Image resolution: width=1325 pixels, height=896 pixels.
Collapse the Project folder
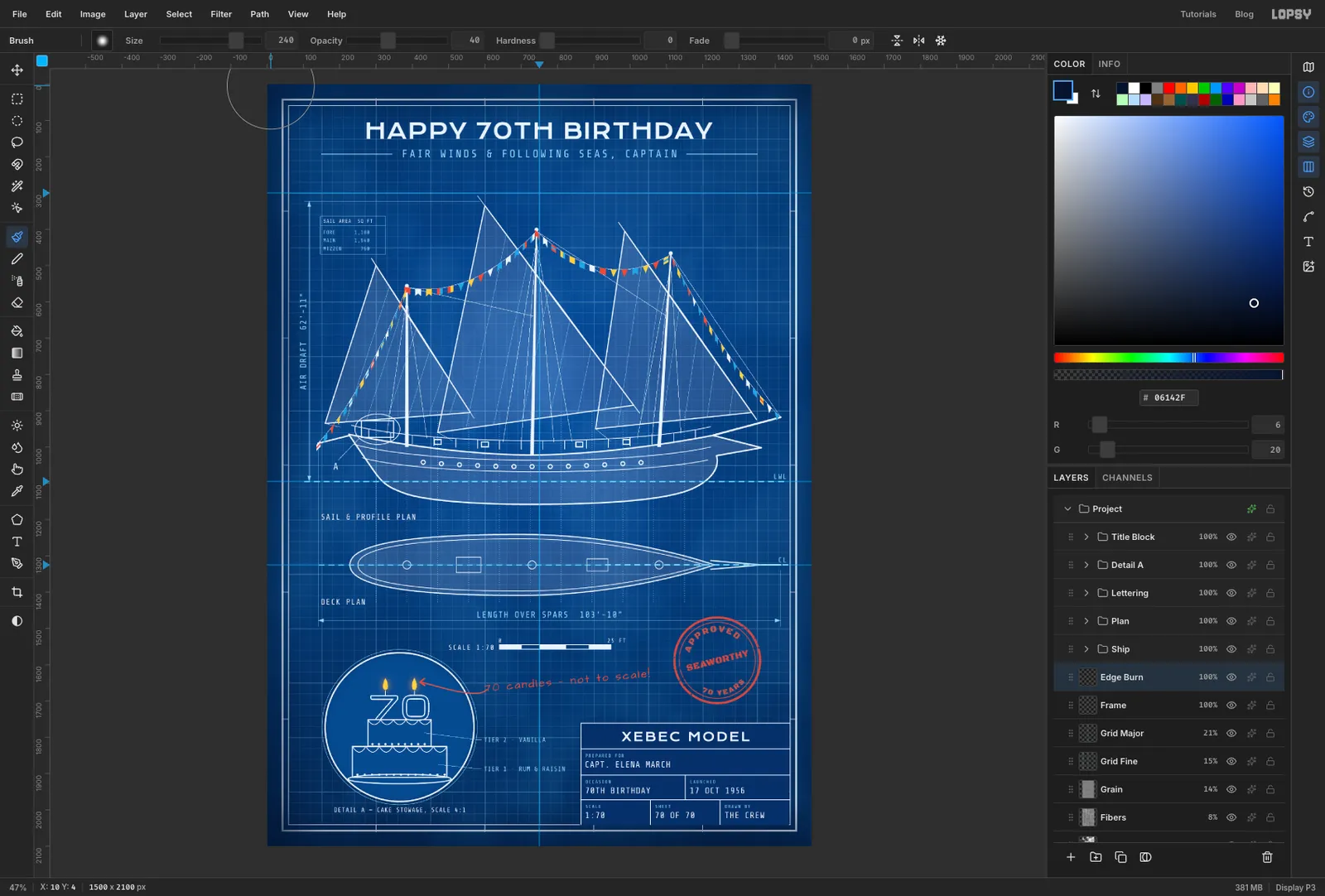coord(1067,508)
